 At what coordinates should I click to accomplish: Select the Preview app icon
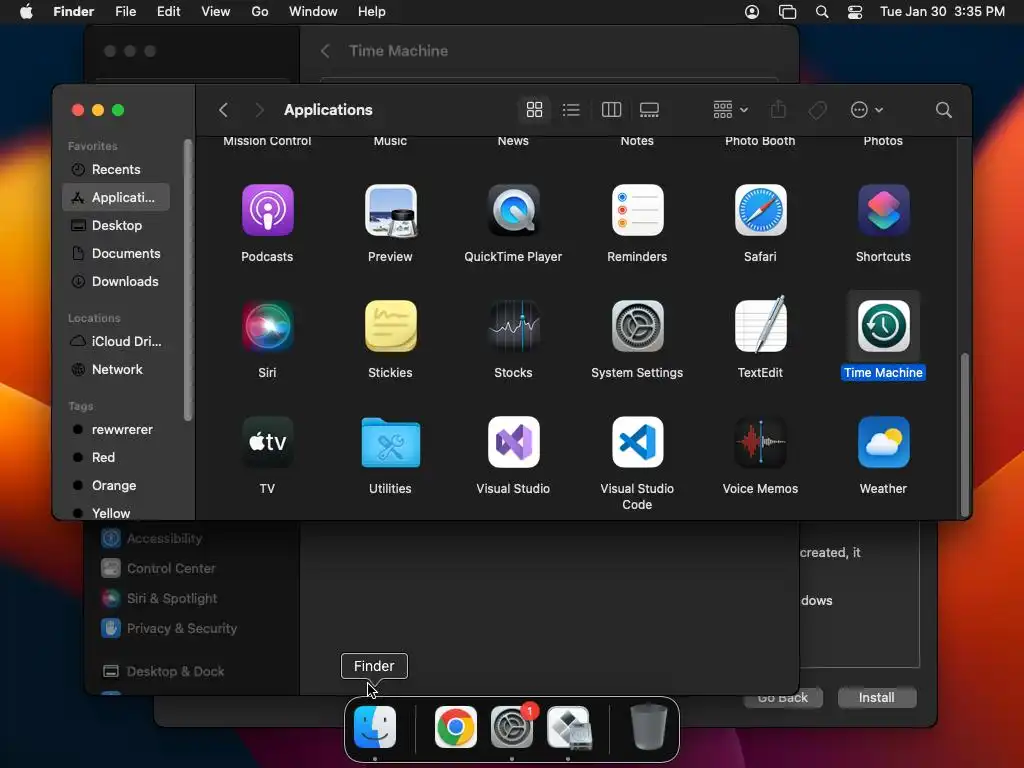pyautogui.click(x=390, y=210)
